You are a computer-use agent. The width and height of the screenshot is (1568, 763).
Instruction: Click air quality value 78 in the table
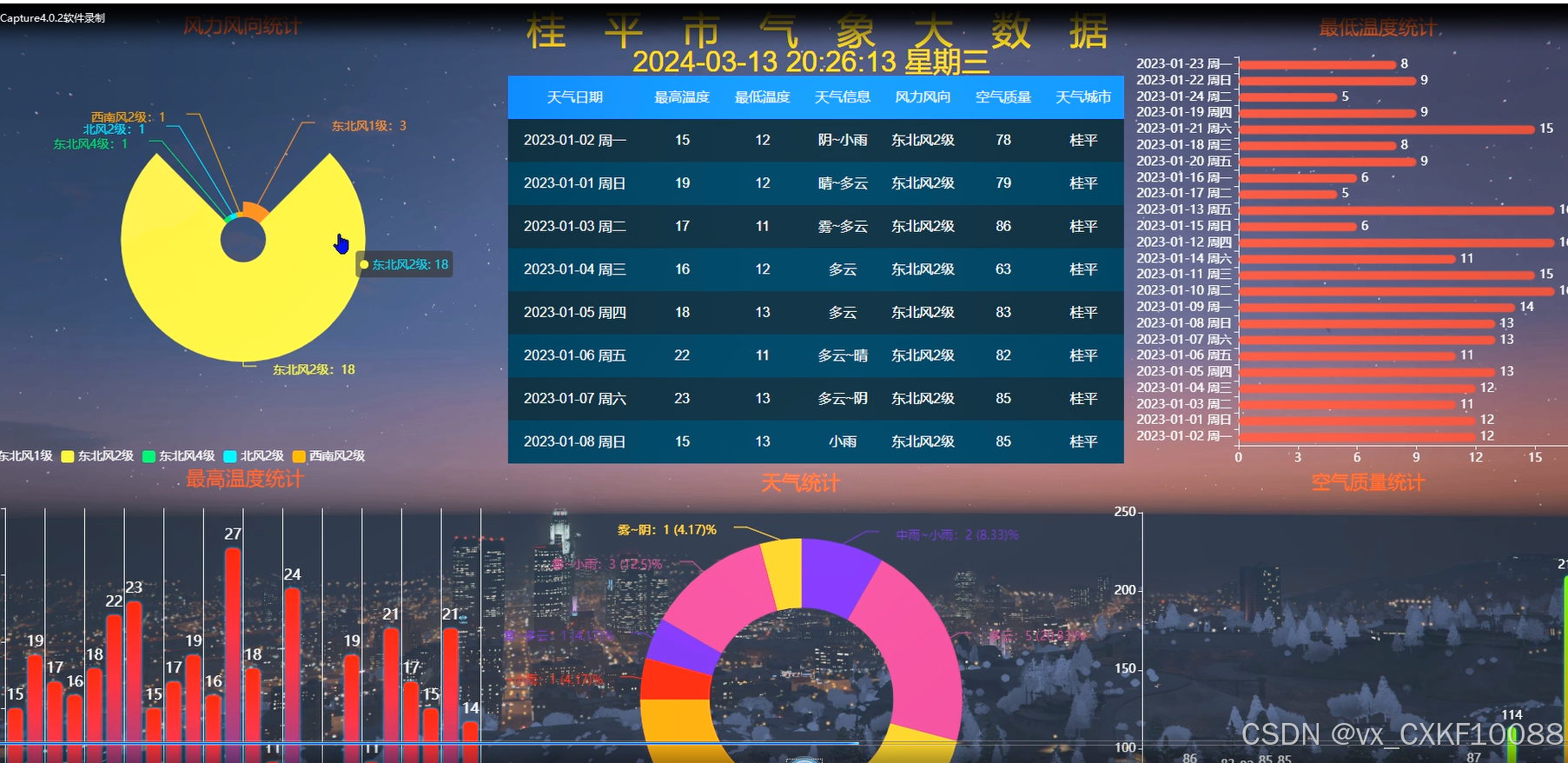point(1003,140)
